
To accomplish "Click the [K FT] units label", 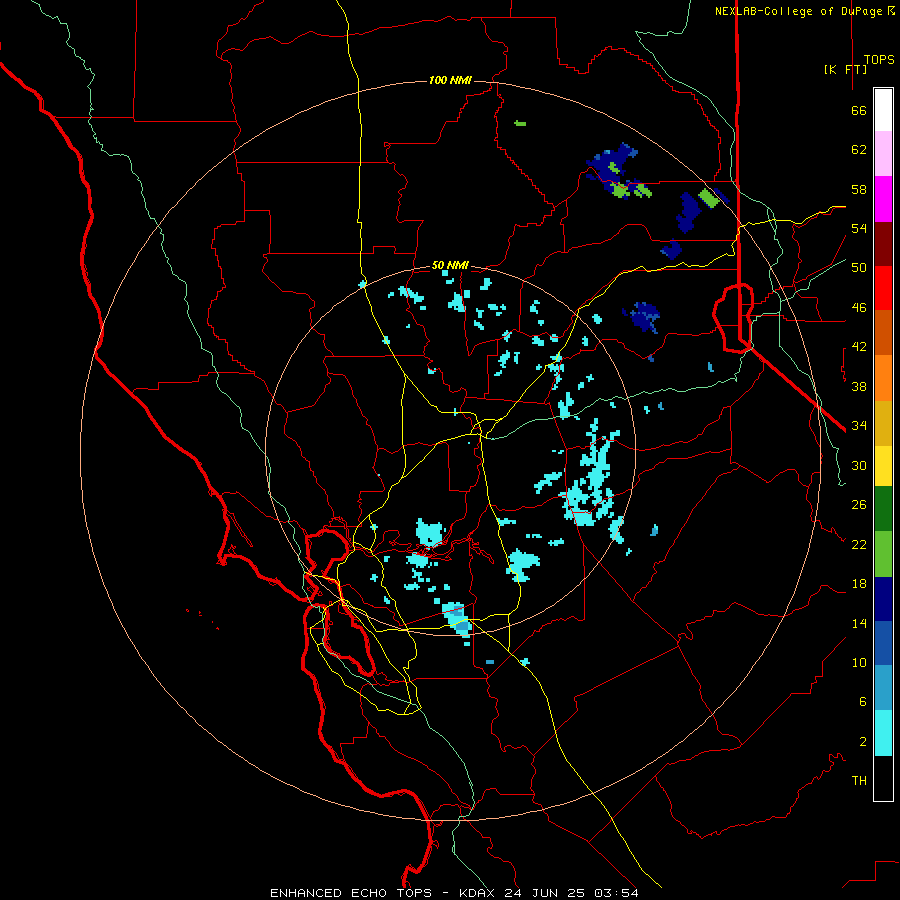I will 845,70.
